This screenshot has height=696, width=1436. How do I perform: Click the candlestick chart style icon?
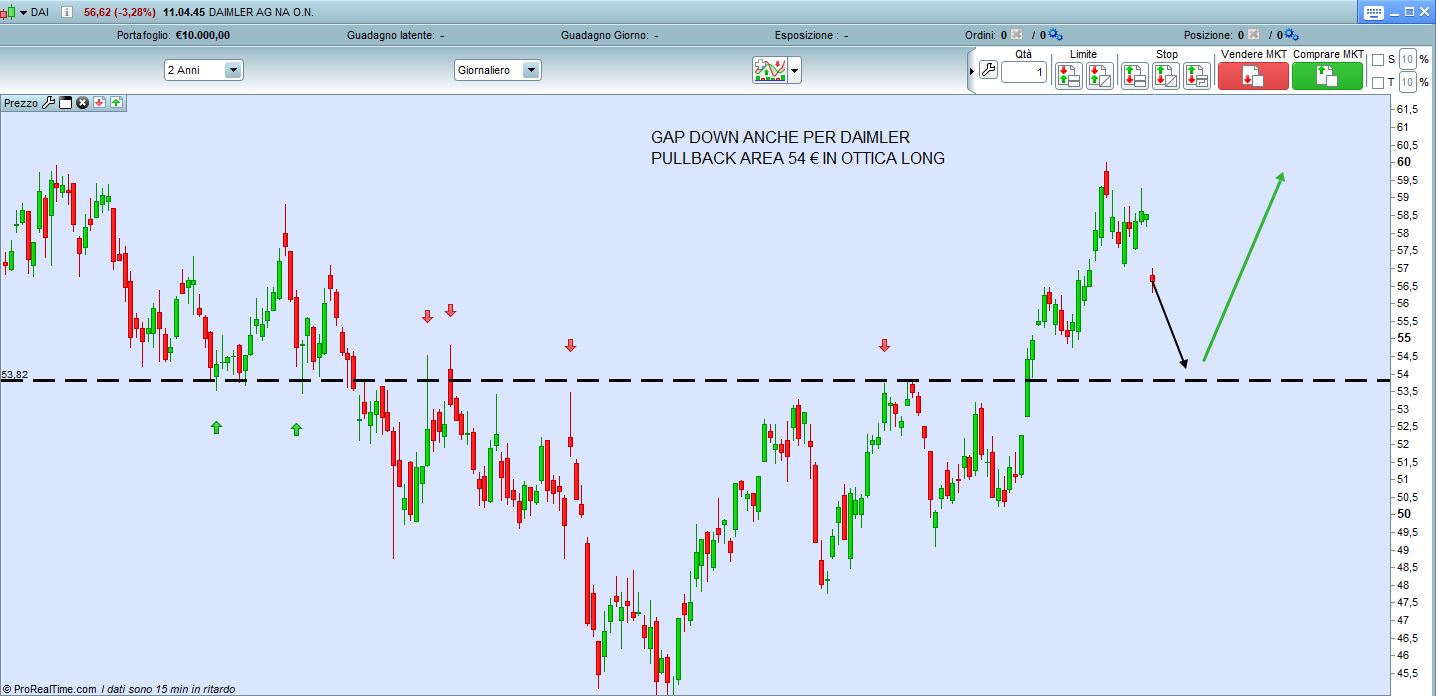coord(6,13)
